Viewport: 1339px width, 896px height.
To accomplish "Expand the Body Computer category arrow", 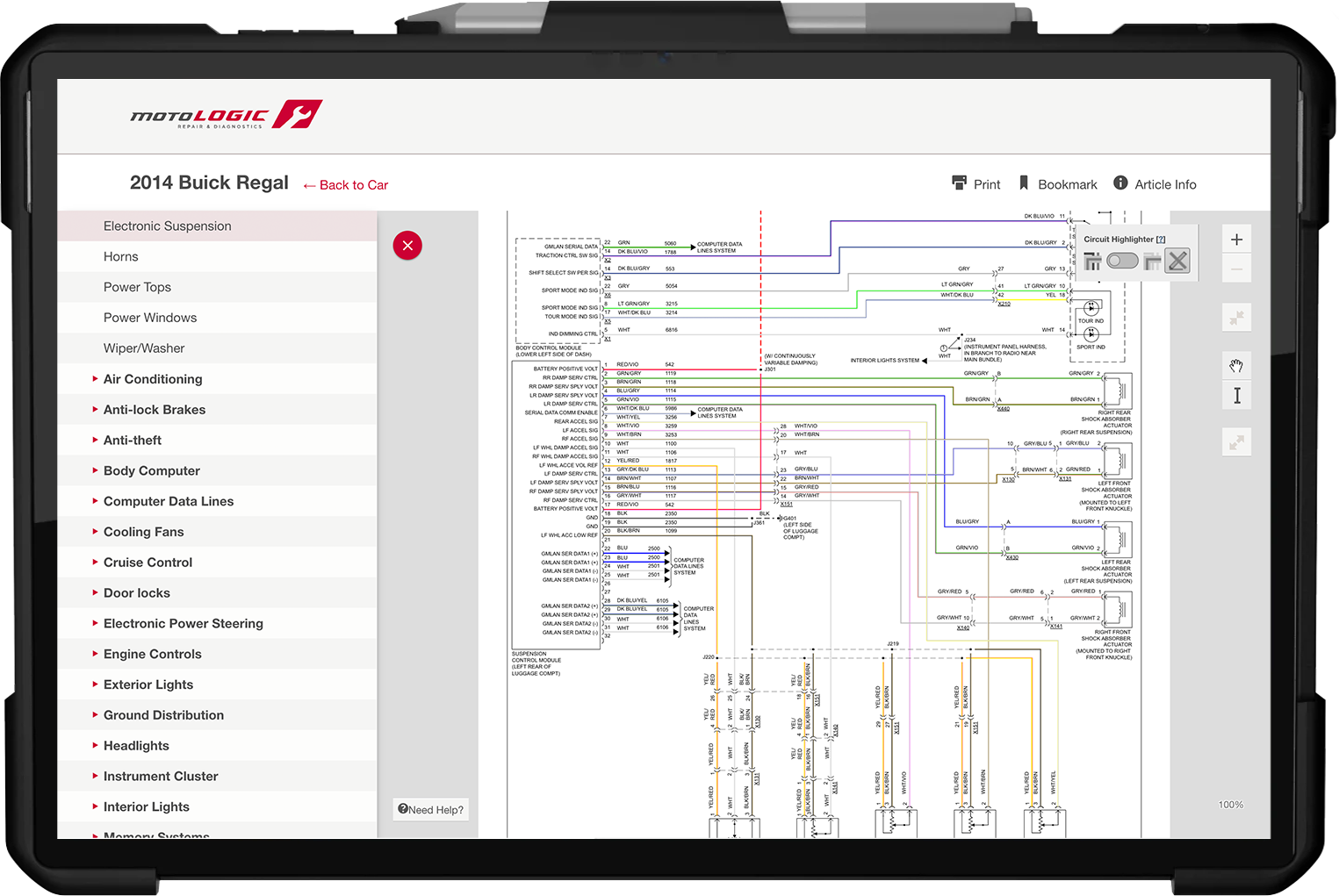I will tap(95, 470).
